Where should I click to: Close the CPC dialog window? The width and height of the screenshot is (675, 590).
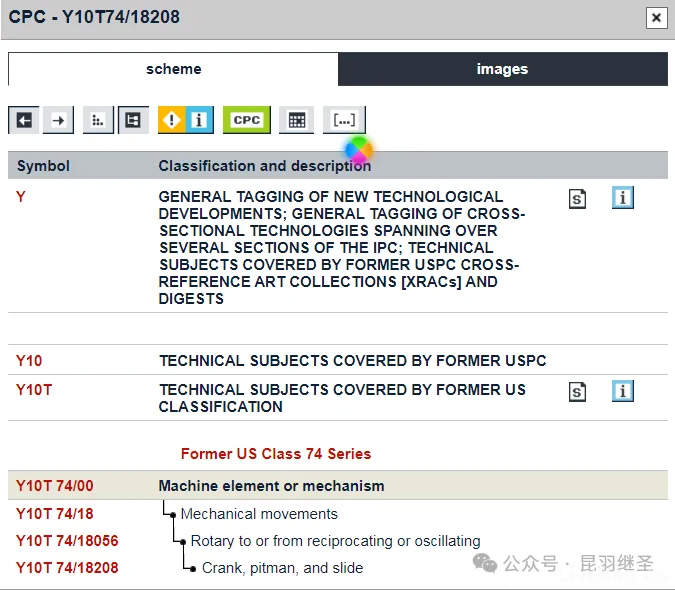656,18
